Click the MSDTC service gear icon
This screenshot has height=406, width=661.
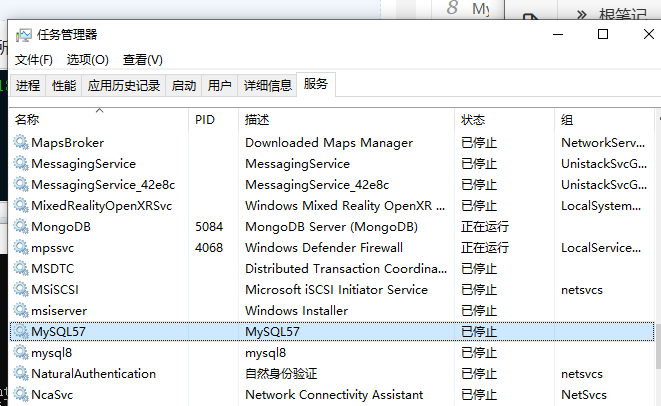21,269
